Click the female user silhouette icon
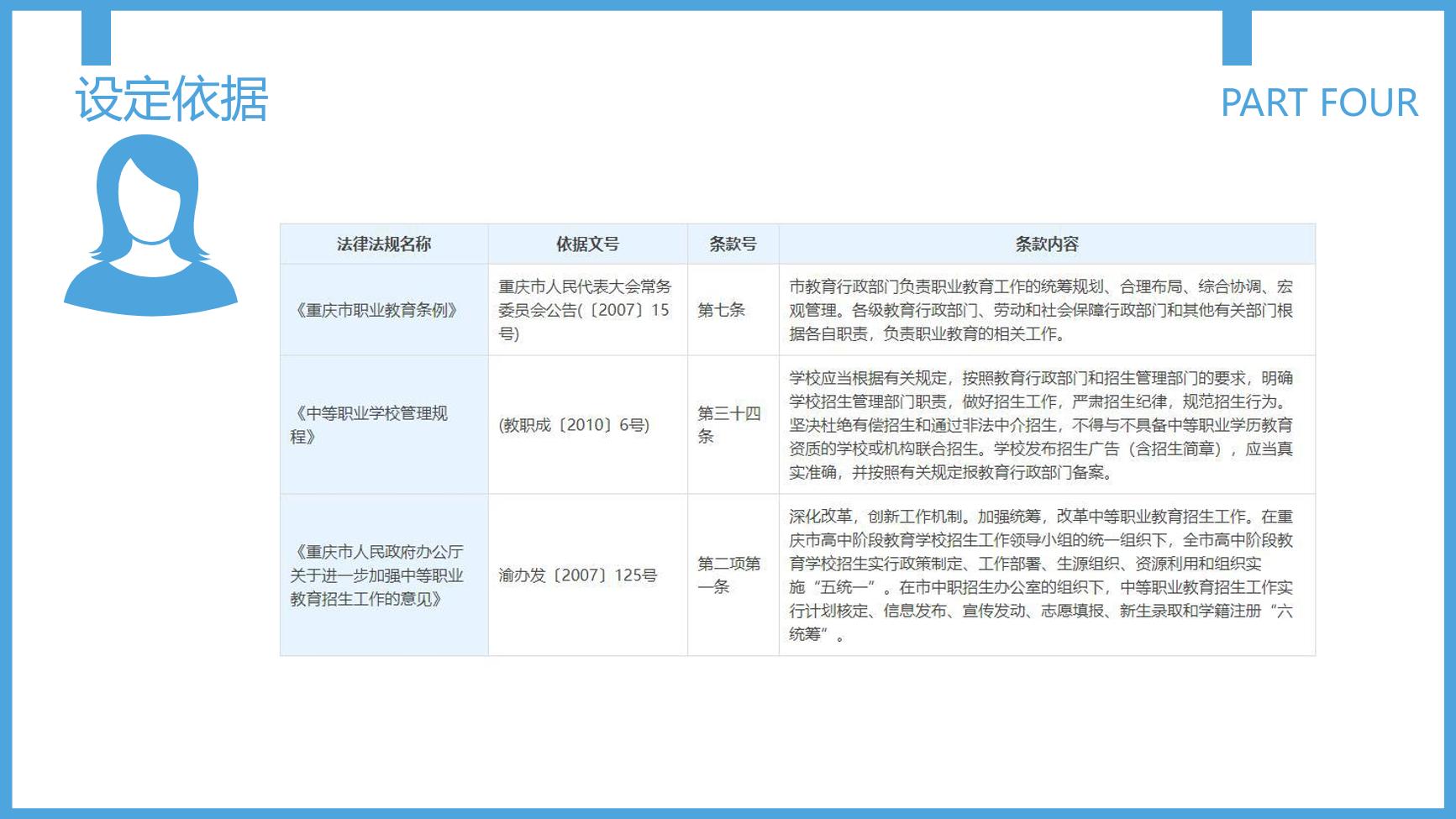This screenshot has height=819, width=1456. coord(150,225)
